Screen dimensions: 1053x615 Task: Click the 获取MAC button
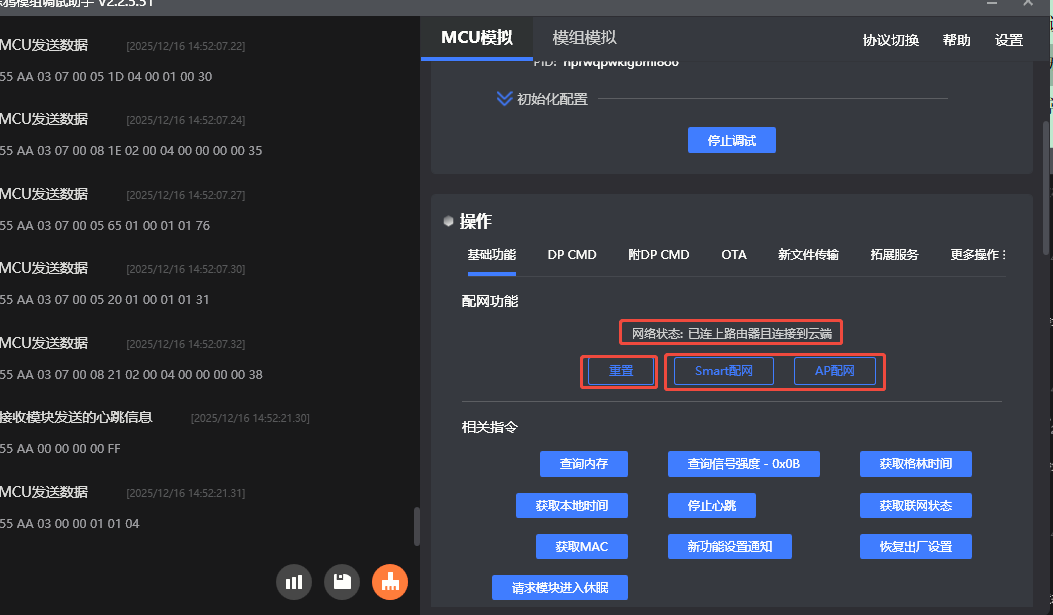[x=581, y=546]
